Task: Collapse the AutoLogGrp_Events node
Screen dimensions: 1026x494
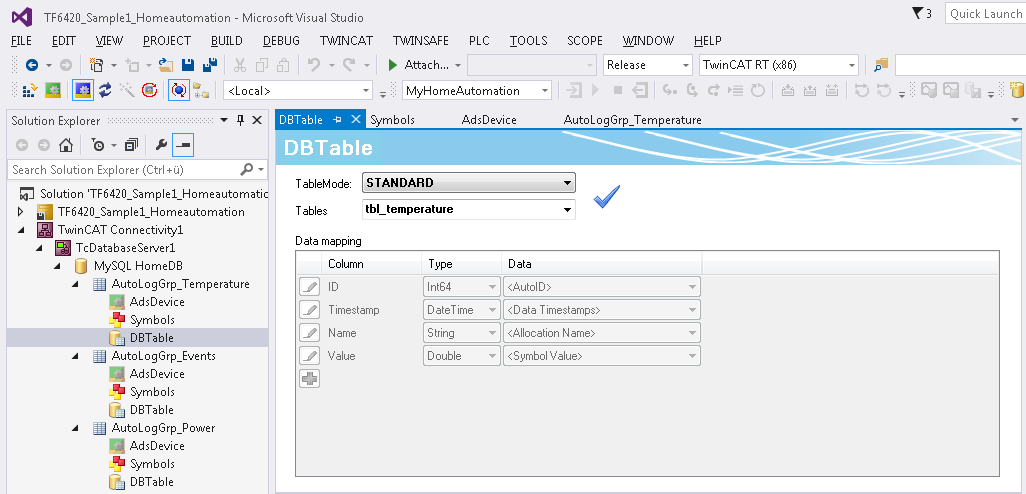Action: coord(76,356)
